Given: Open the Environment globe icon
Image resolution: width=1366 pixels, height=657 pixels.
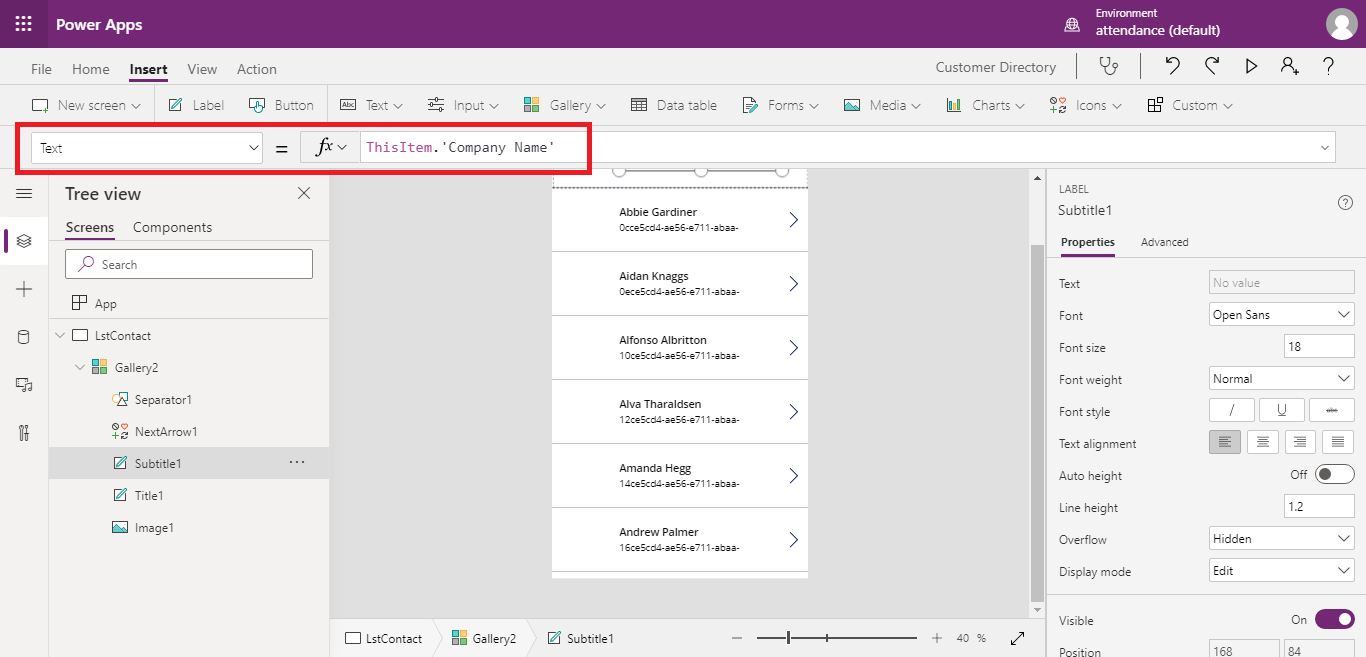Looking at the screenshot, I should 1072,24.
